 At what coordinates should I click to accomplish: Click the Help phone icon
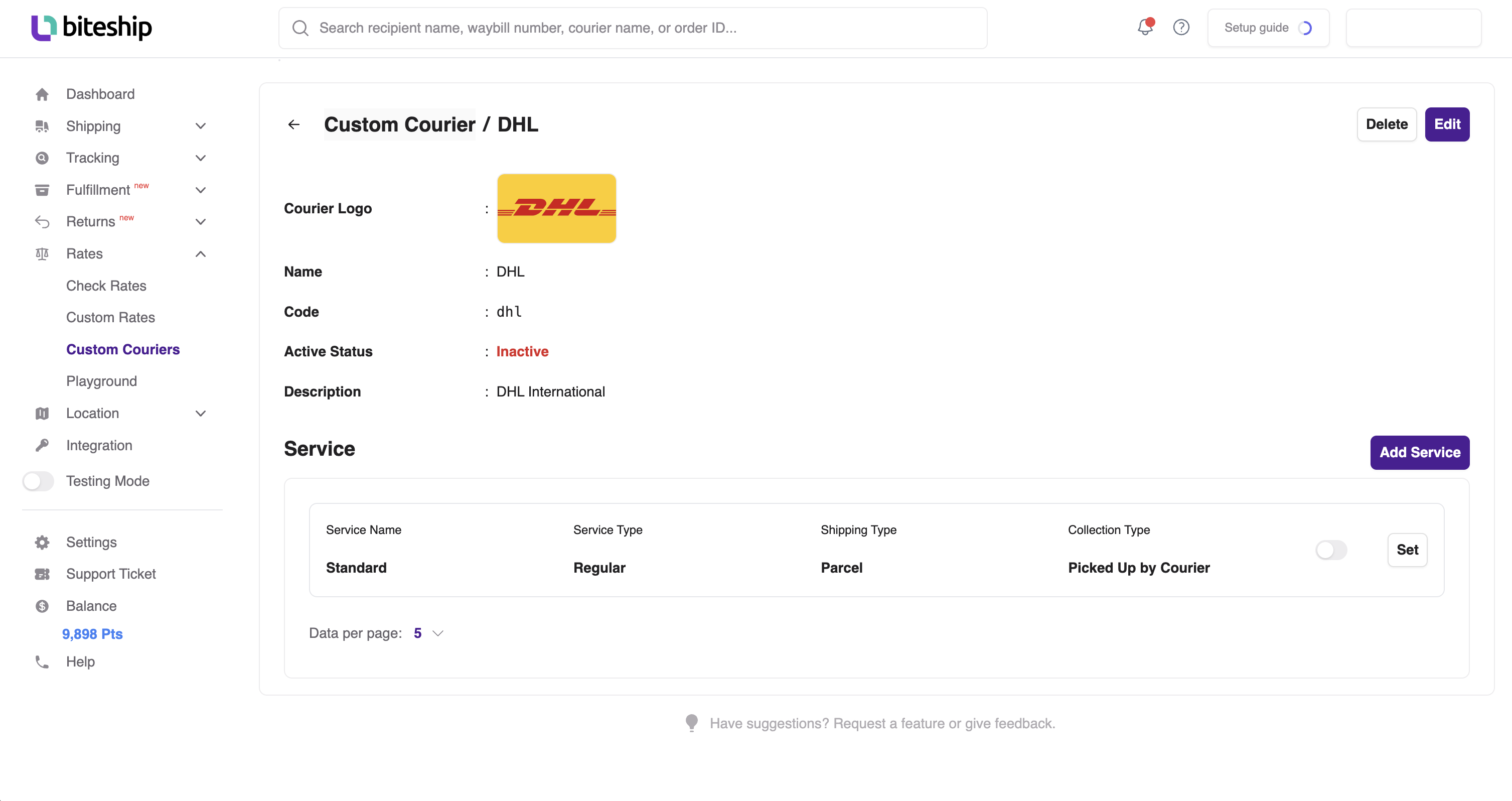pos(42,662)
